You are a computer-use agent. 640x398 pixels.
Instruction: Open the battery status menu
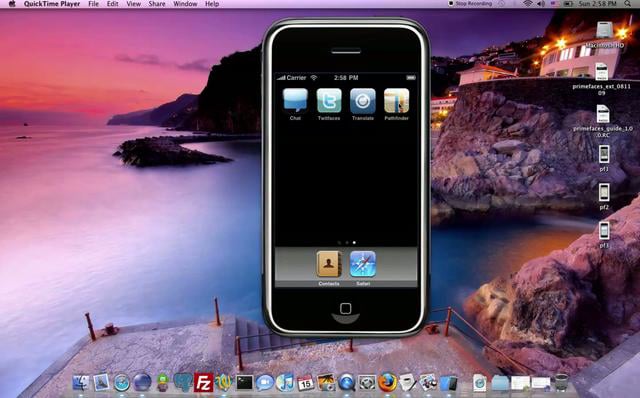tap(568, 4)
